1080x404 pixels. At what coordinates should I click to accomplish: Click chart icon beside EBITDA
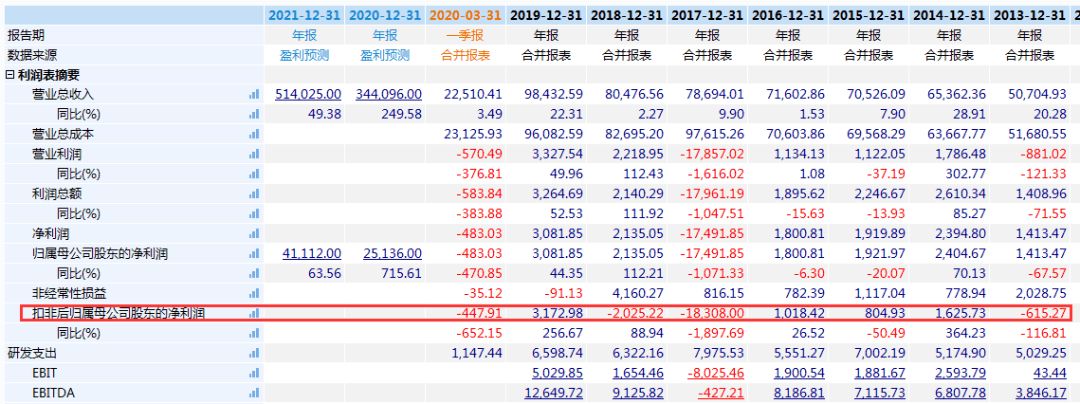(253, 394)
